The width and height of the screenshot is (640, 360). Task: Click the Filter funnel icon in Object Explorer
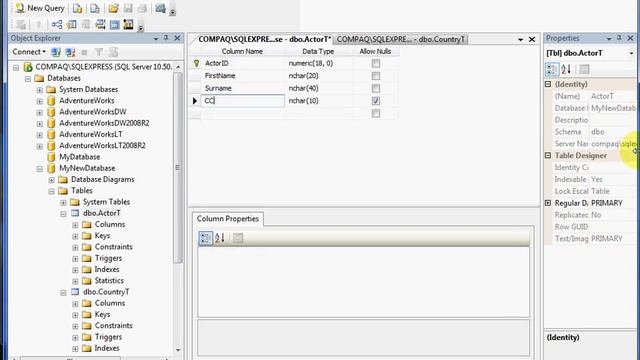pos(99,52)
